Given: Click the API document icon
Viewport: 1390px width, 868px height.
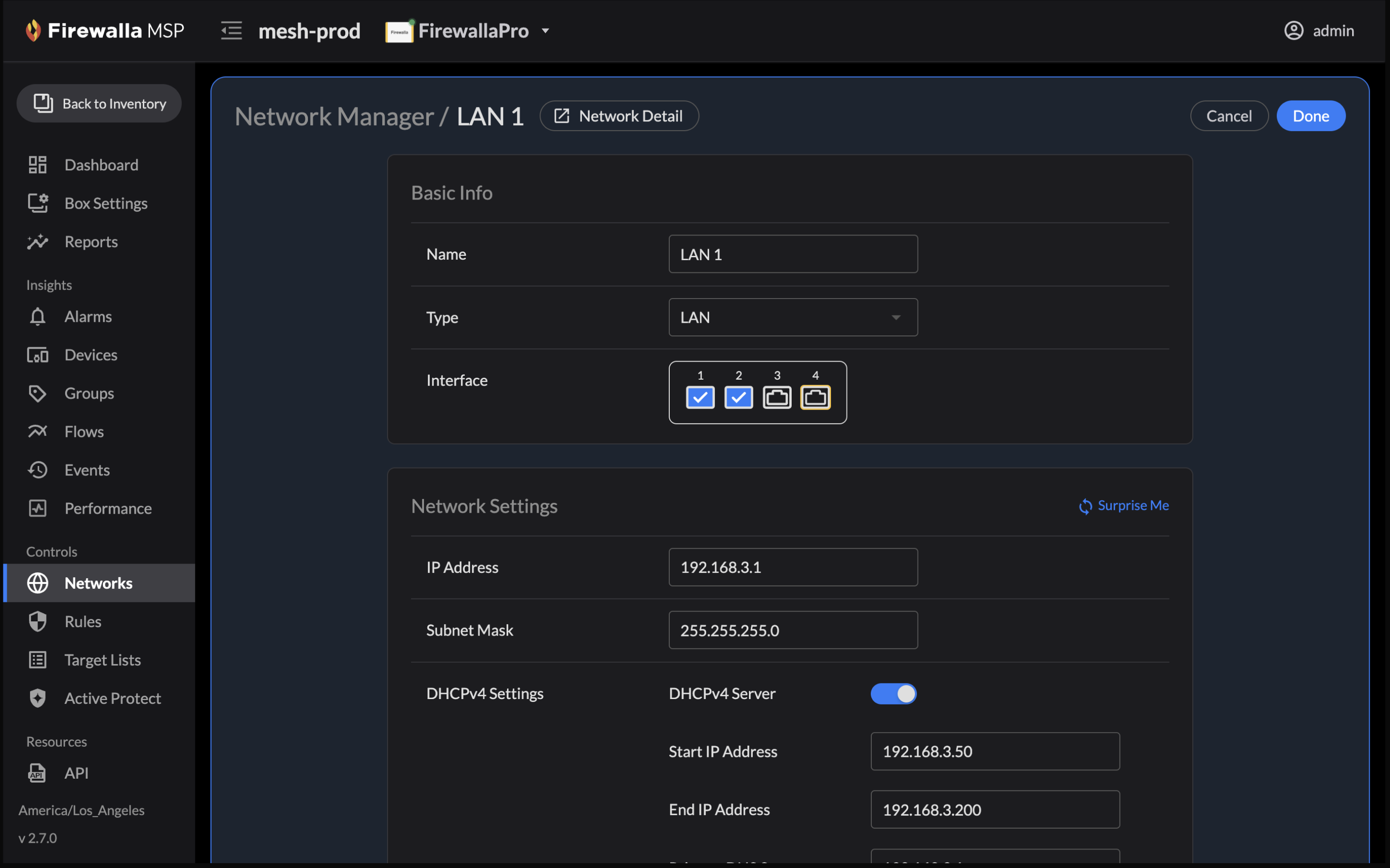Looking at the screenshot, I should coord(38,773).
